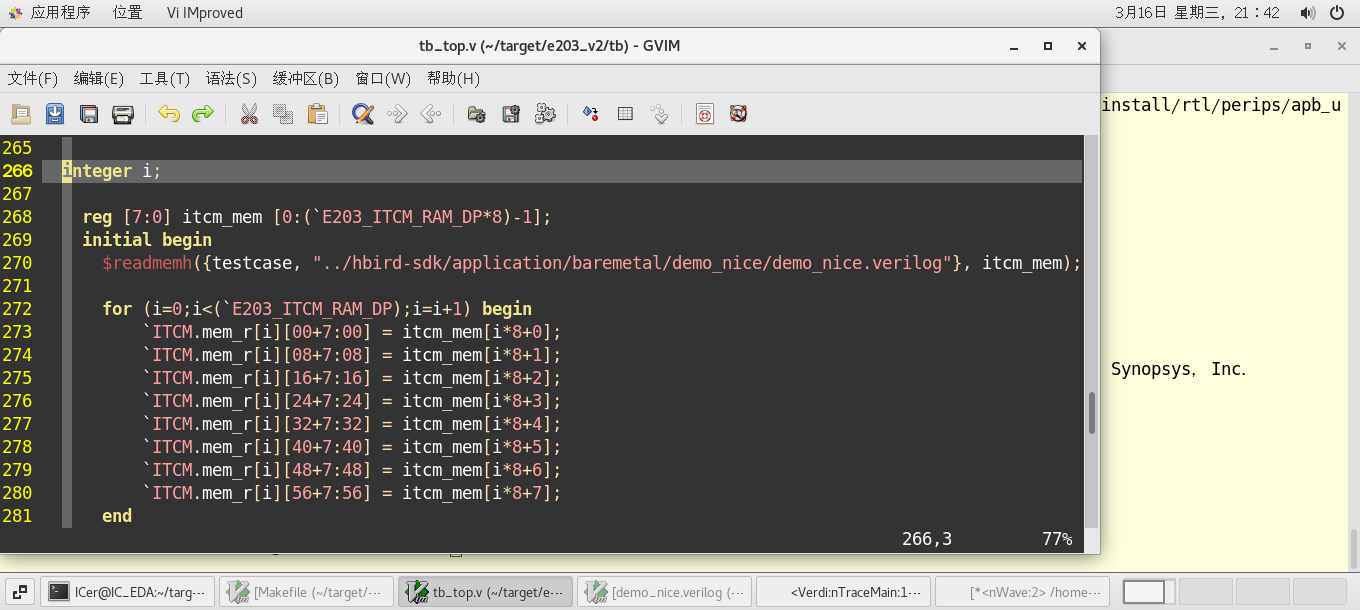Expand the 缓冲区(B) buffers menu
Image resolution: width=1360 pixels, height=610 pixels.
[x=305, y=79]
